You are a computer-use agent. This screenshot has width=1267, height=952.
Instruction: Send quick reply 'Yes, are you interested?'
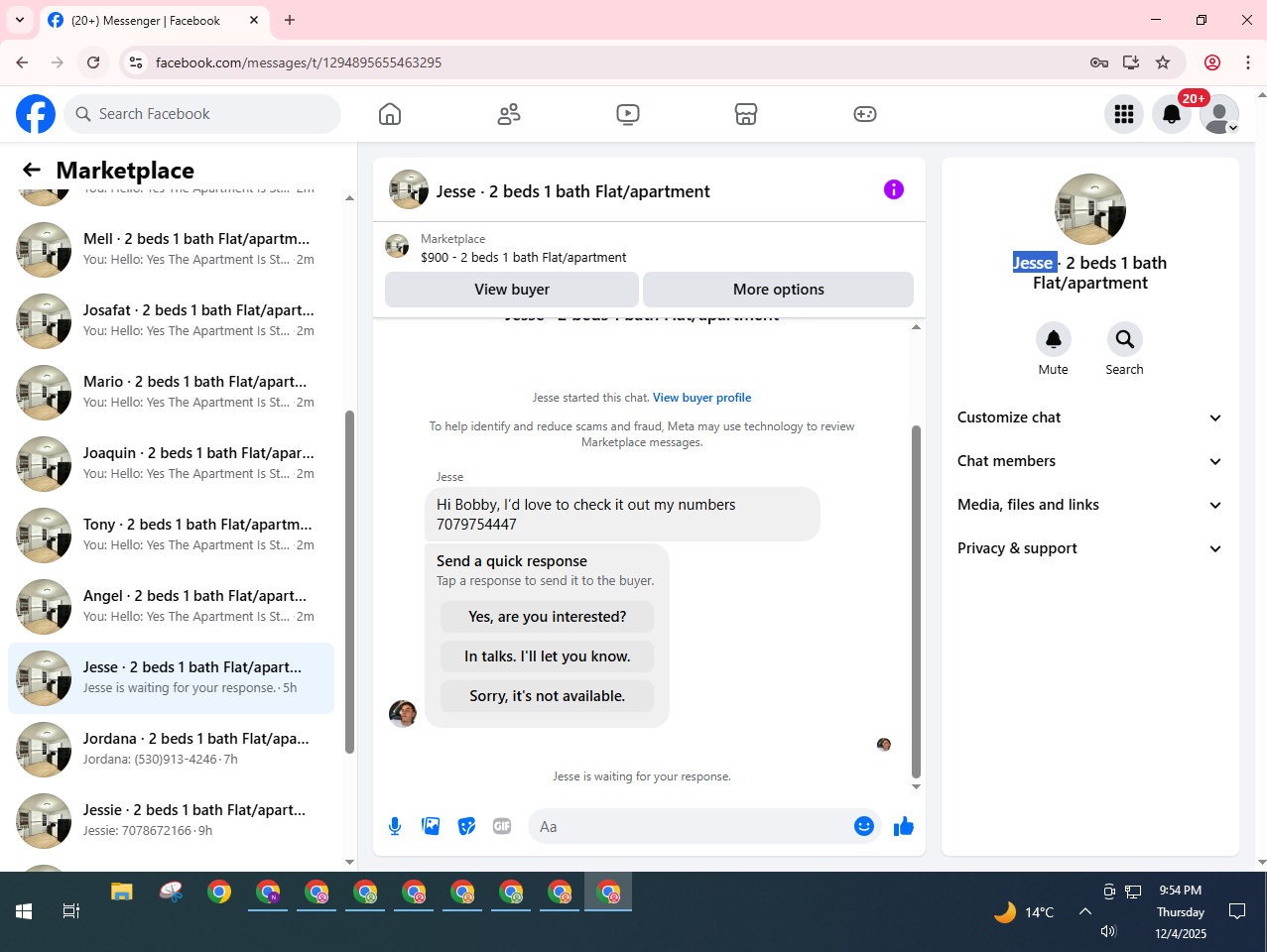point(548,617)
